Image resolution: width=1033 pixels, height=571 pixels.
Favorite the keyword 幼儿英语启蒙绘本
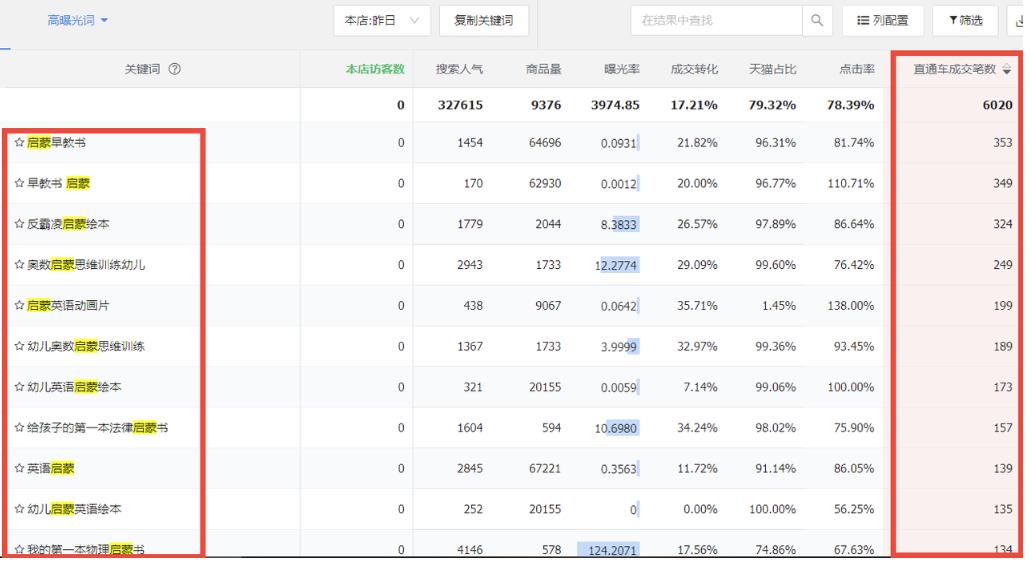(x=19, y=387)
